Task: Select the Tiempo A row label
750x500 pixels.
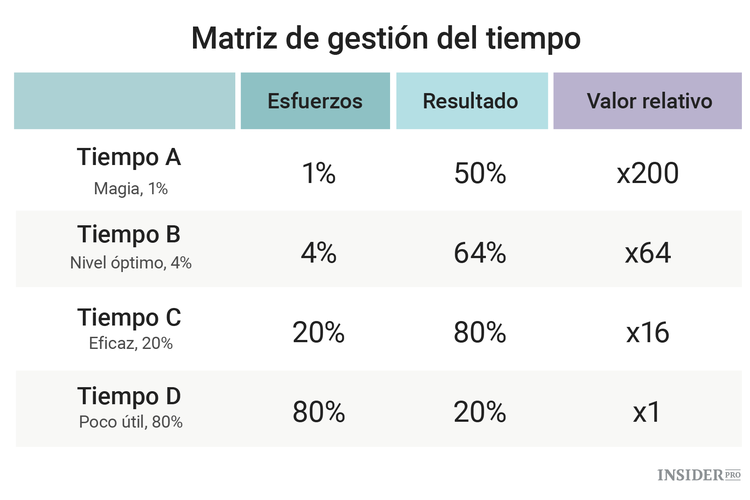Action: click(129, 157)
